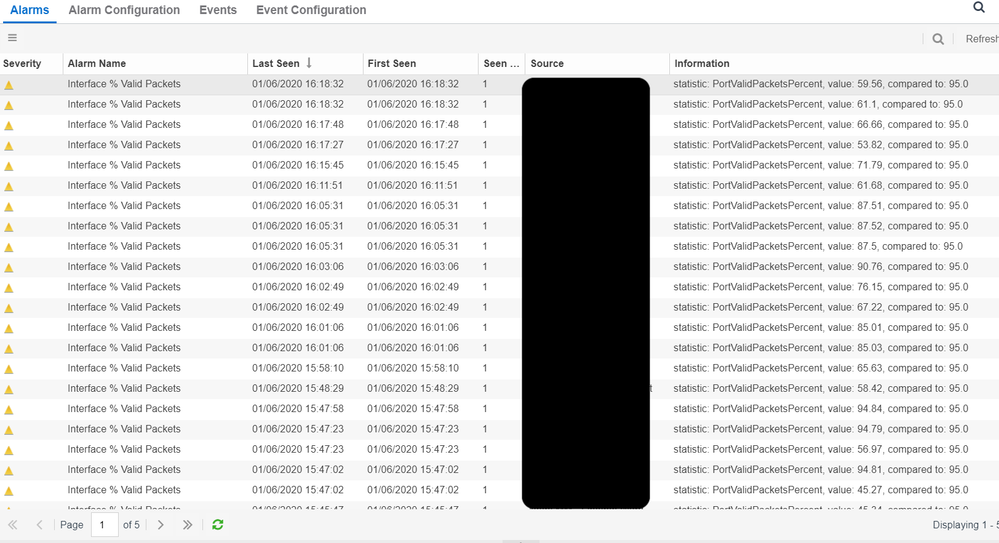
Task: Click warning icon for value 76.15 row
Action: (9, 288)
